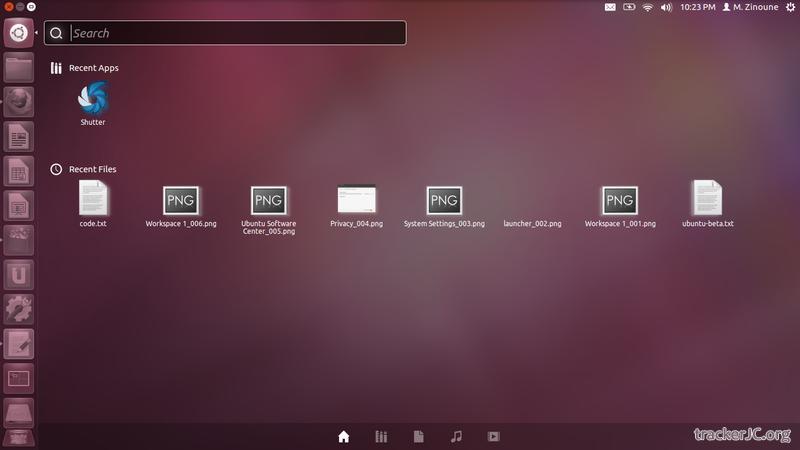The width and height of the screenshot is (800, 450).
Task: Switch to the Files lens
Action: coord(419,437)
